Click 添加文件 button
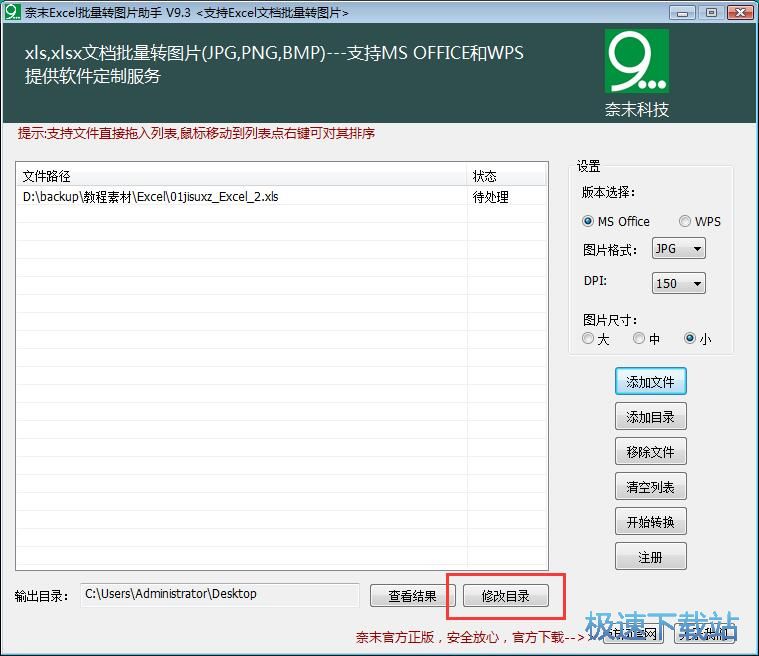Screen dimensions: 759x656 [651, 381]
